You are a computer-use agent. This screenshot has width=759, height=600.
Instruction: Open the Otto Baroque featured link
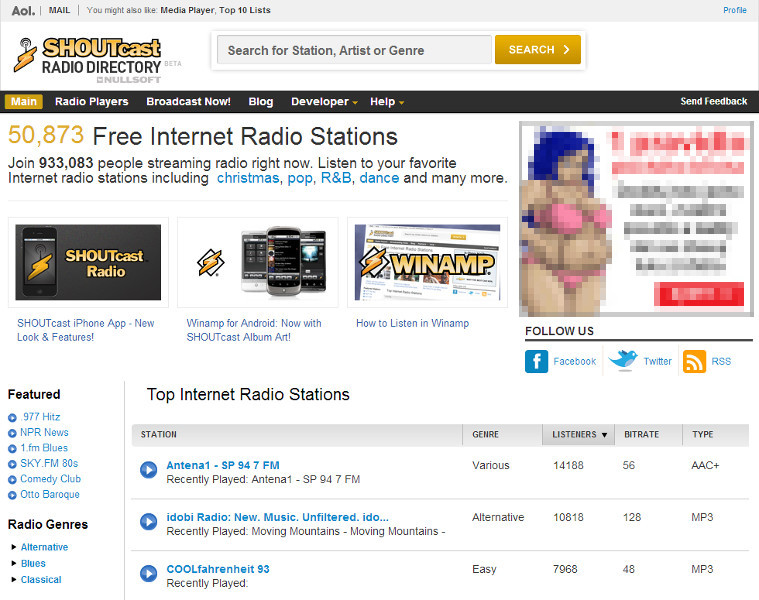pos(50,495)
